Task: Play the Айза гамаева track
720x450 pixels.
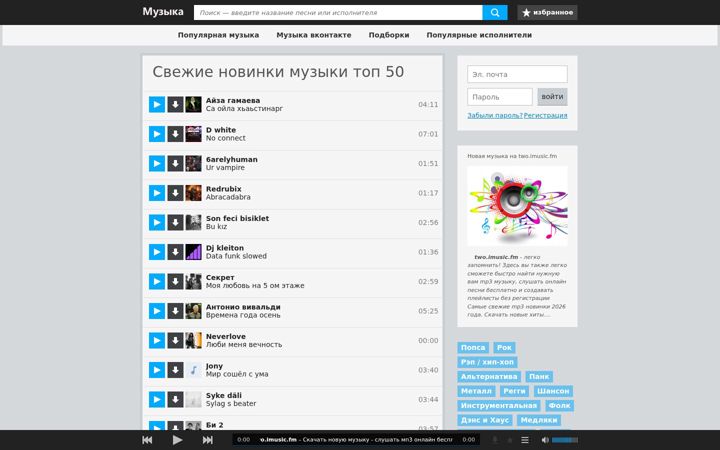Action: pos(157,105)
